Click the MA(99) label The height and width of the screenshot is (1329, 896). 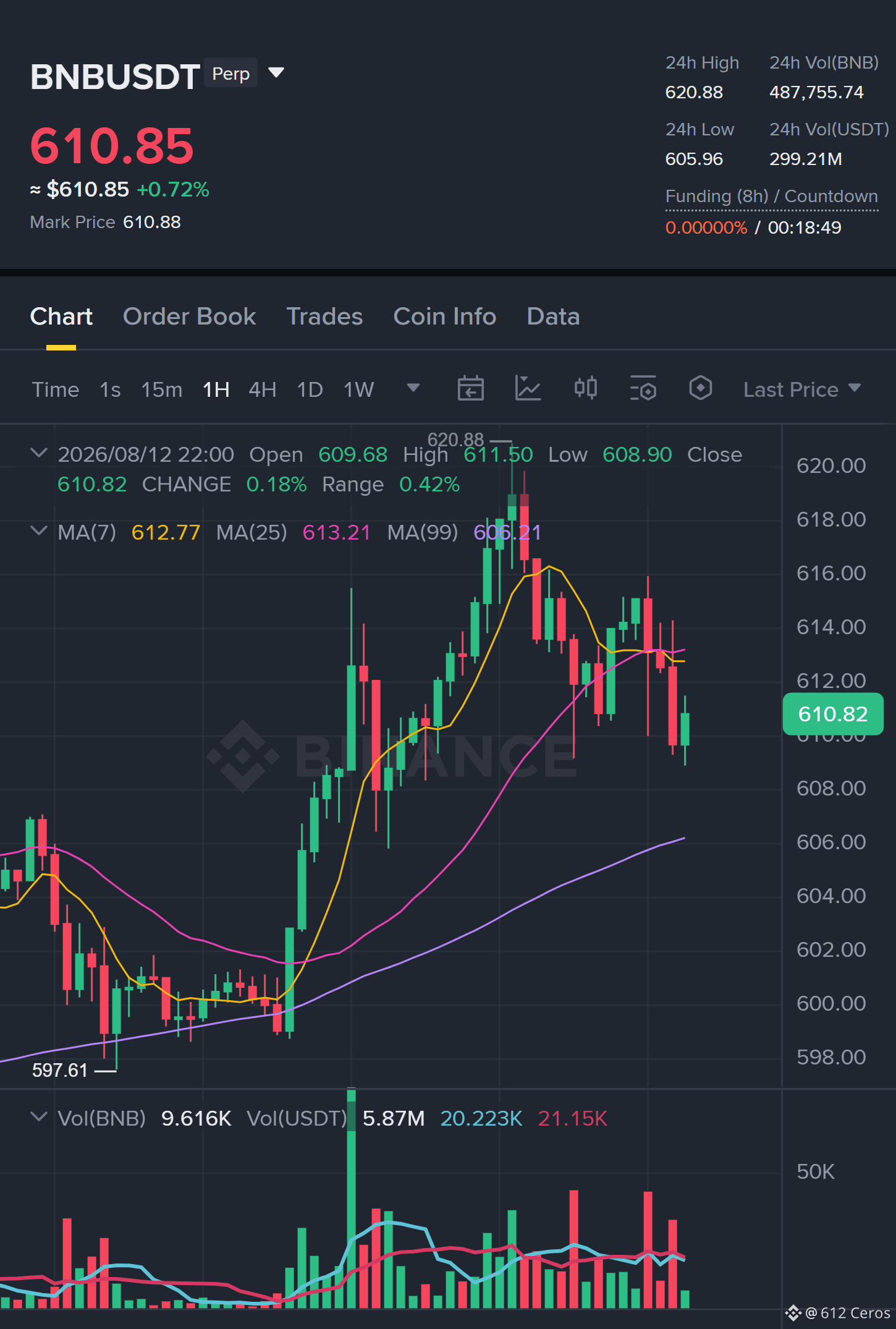click(x=423, y=532)
